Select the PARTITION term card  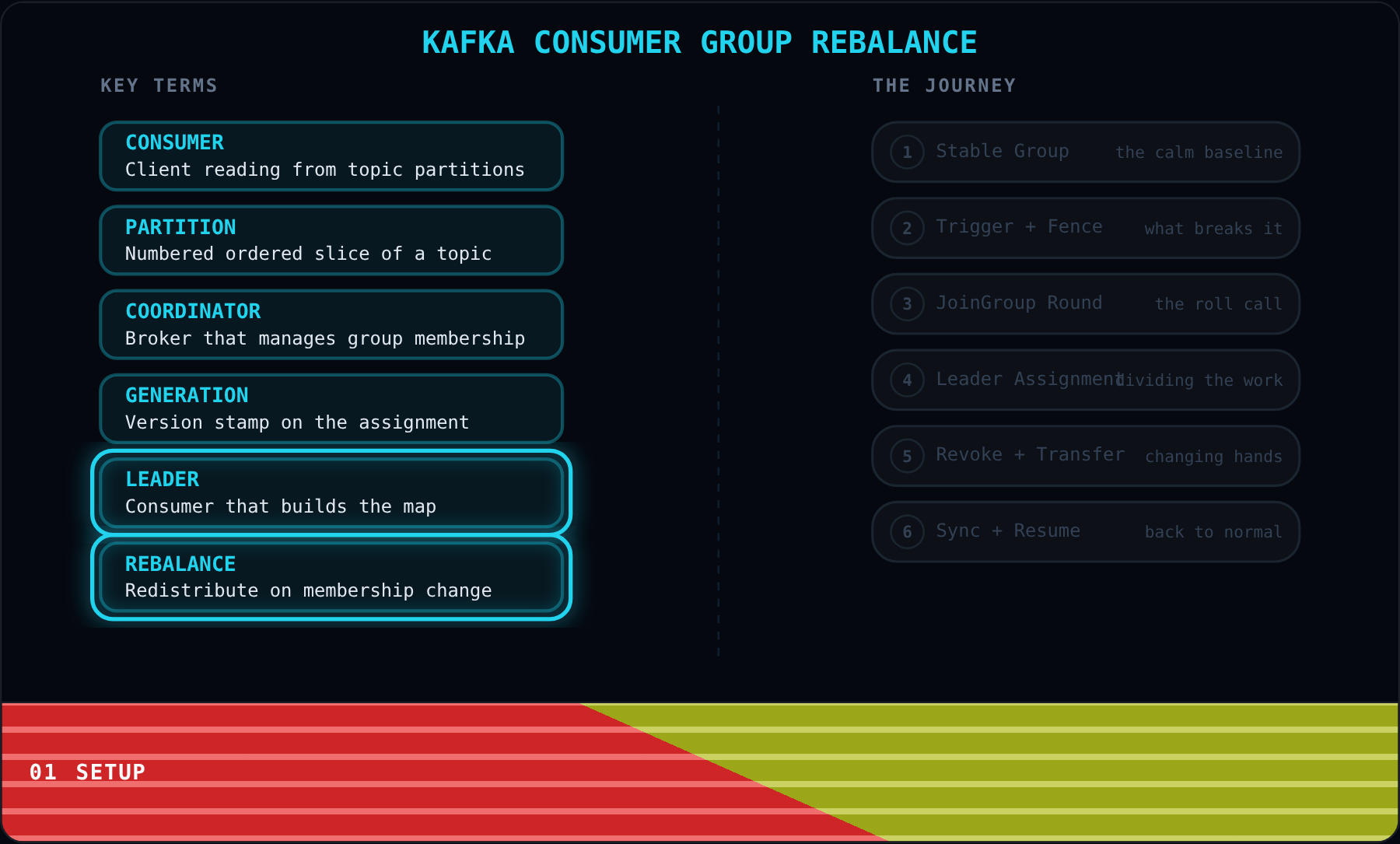pyautogui.click(x=331, y=240)
